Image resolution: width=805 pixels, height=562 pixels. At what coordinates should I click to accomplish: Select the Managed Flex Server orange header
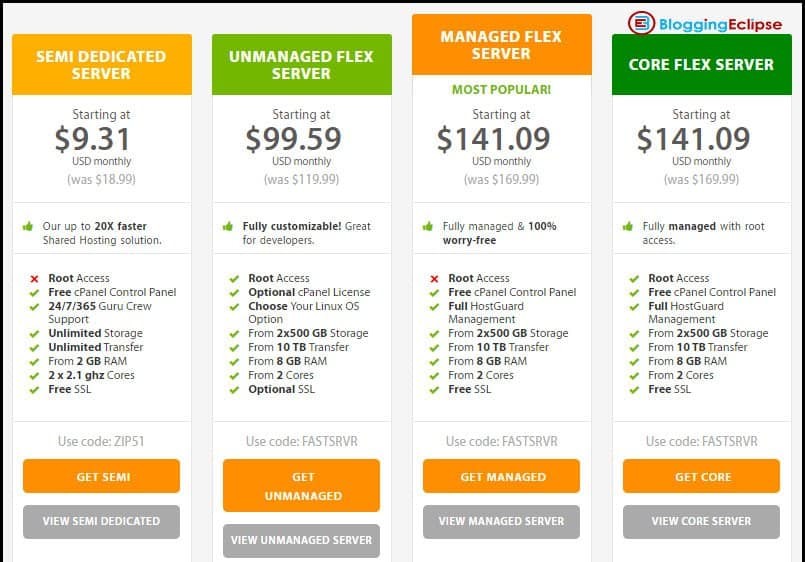[502, 45]
